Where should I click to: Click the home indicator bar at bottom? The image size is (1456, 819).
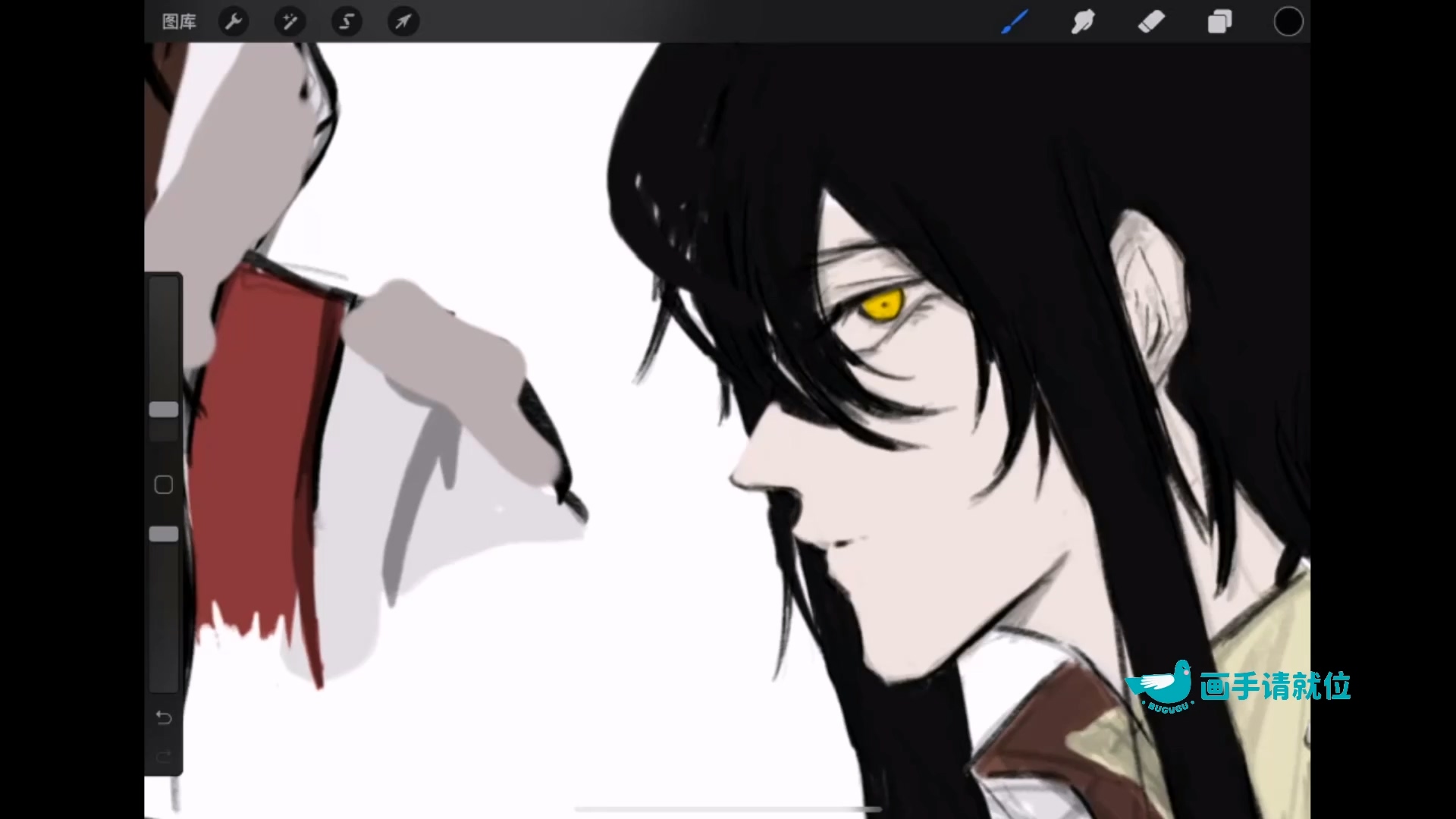tap(728, 809)
